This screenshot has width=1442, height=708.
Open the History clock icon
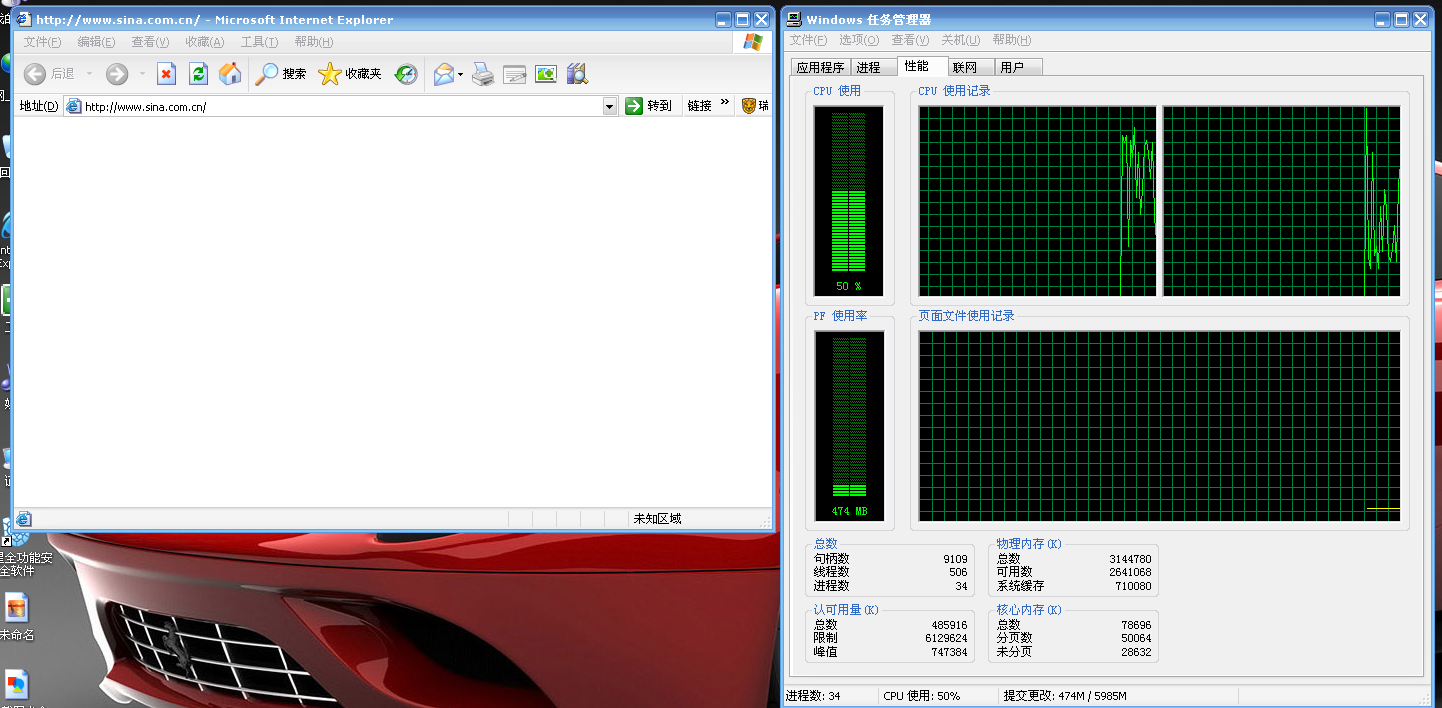point(406,74)
